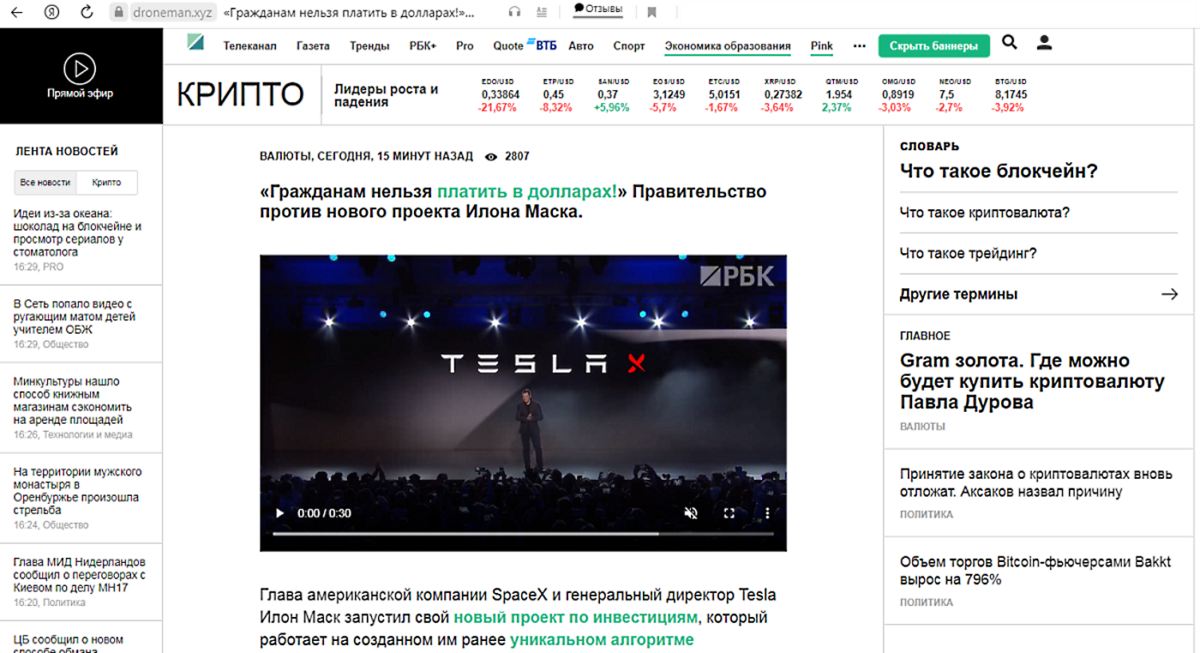Click the OMG/USD ticker quote

(x=896, y=94)
